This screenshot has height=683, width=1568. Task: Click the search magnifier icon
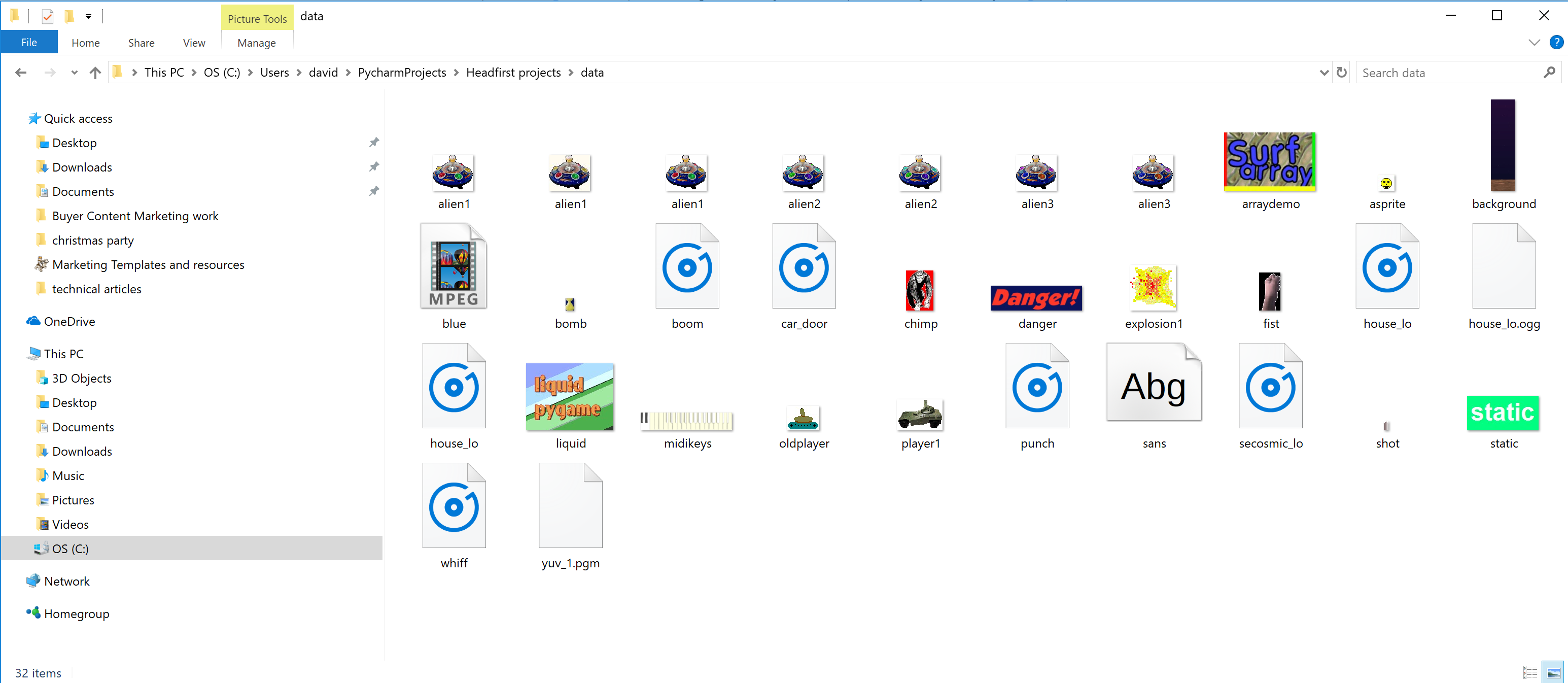pyautogui.click(x=1549, y=73)
